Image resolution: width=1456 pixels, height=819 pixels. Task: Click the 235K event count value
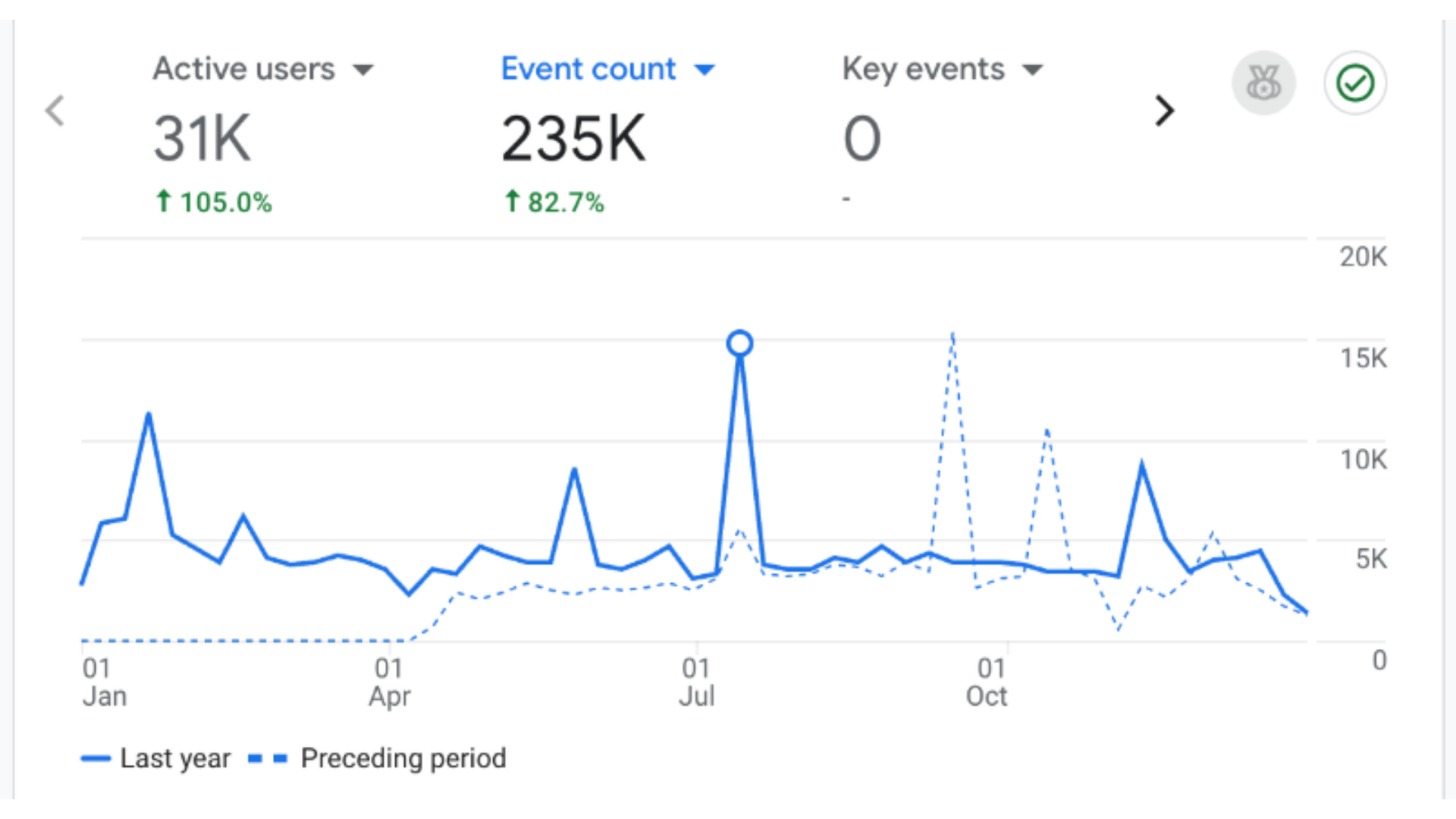click(x=573, y=139)
